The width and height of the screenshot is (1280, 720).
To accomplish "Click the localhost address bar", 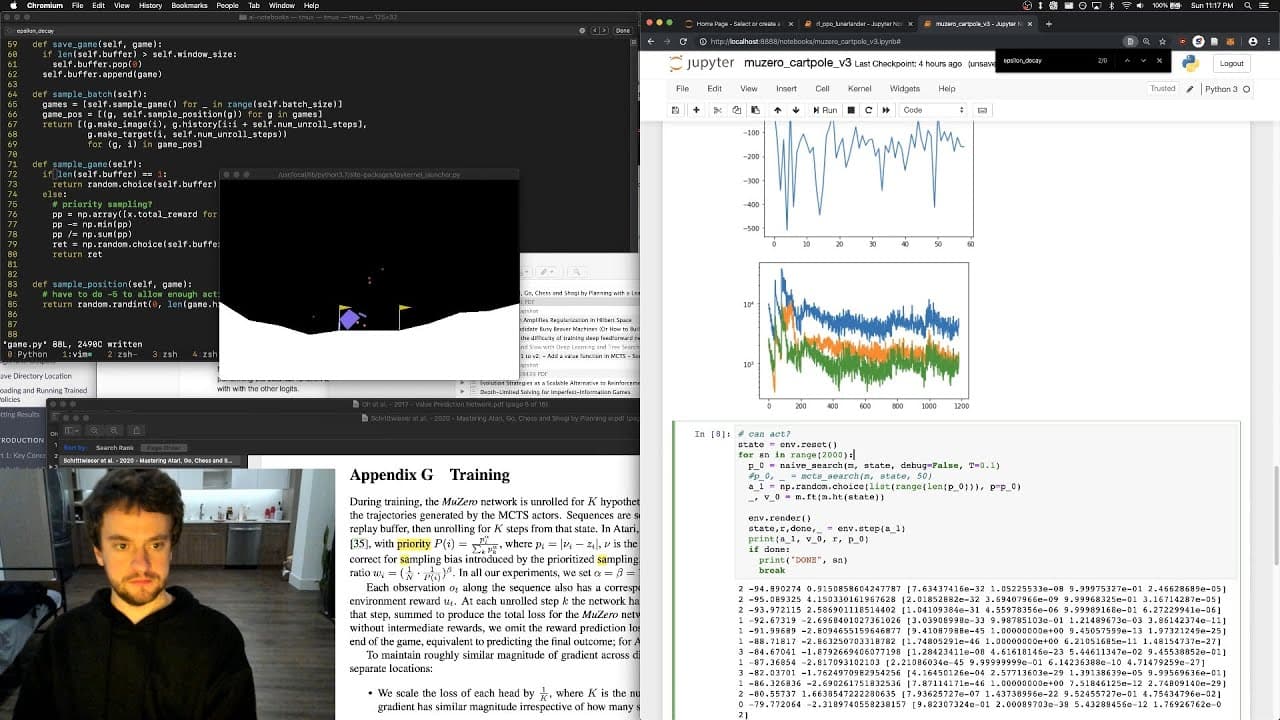I will (x=910, y=42).
